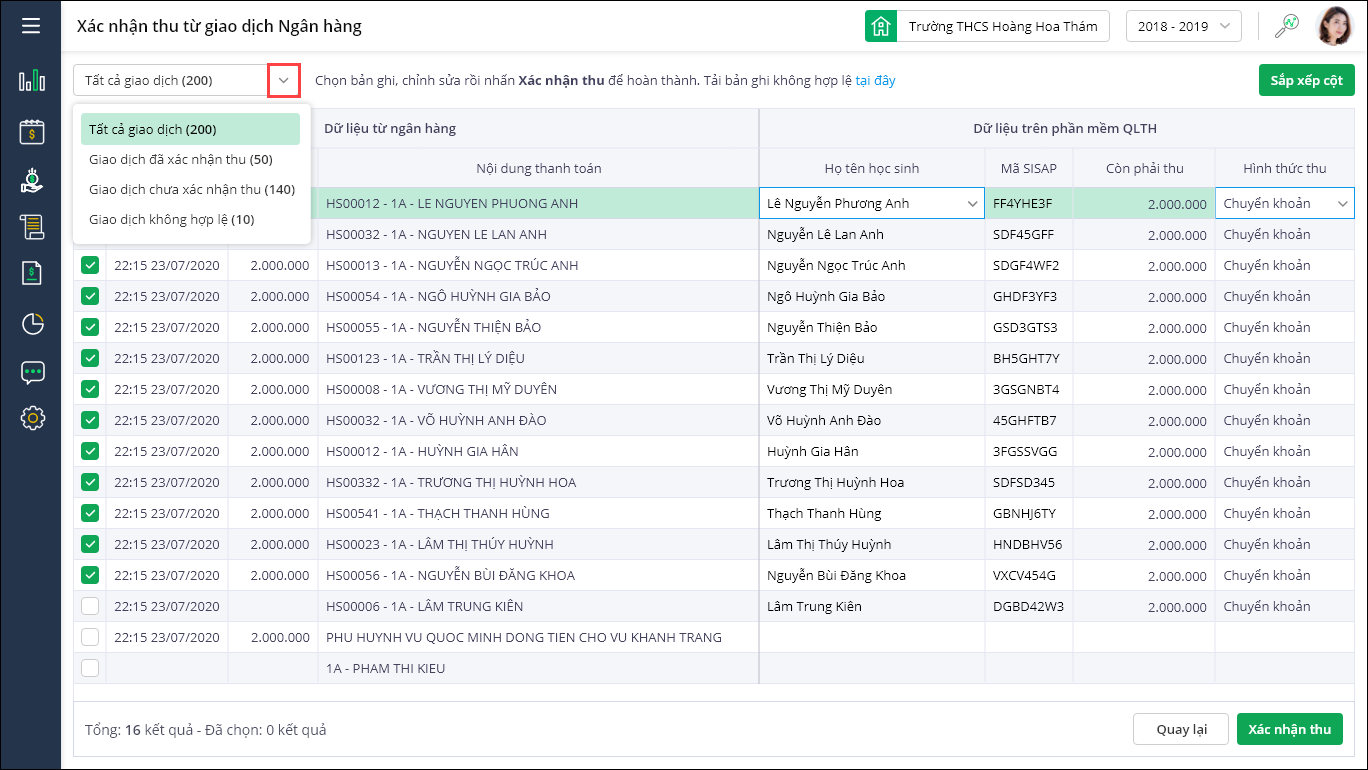Choose 'Giao dịch không hợp lệ (10)' filter

coord(171,219)
